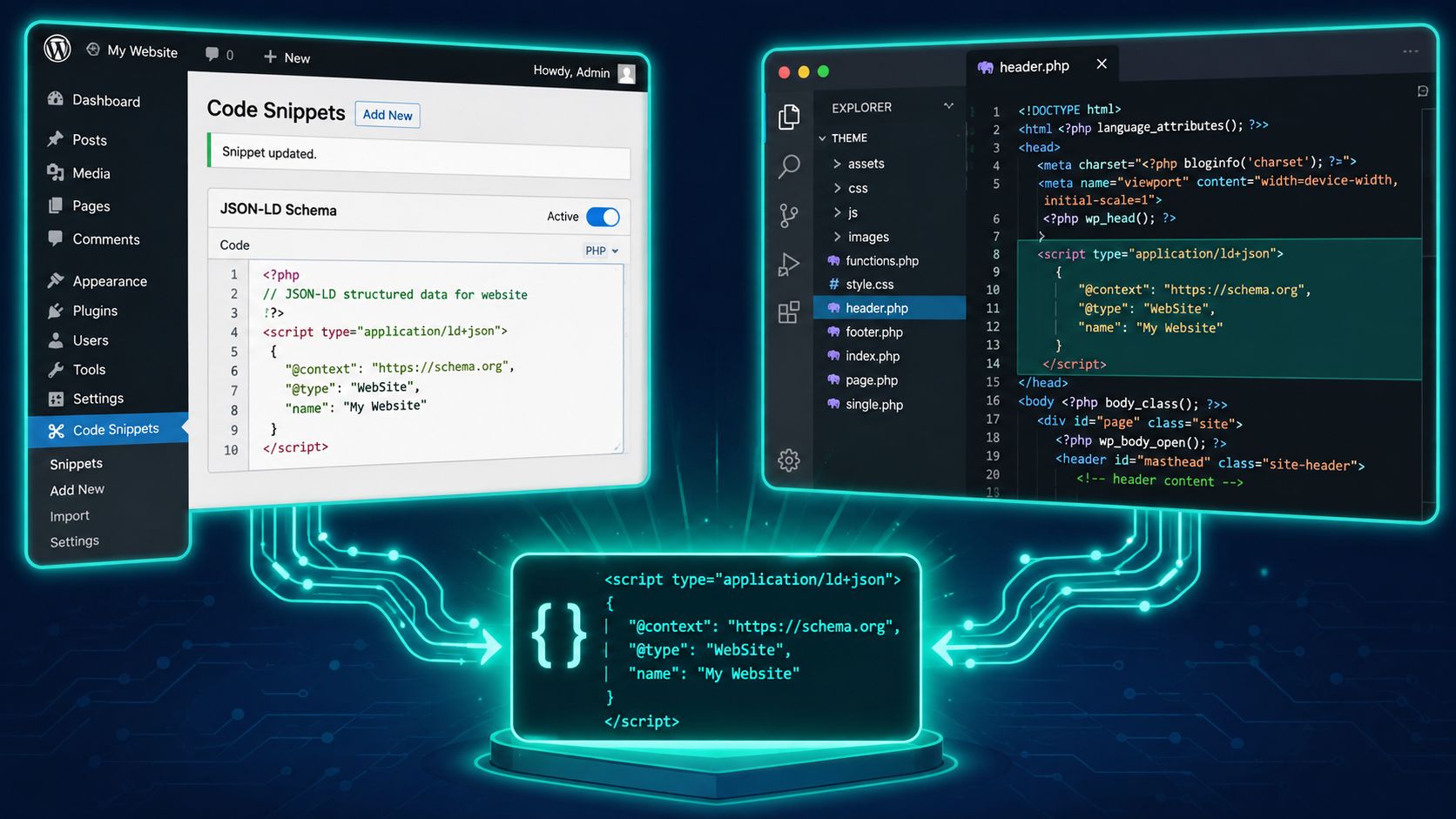Collapse the THEME folder tree

click(x=822, y=138)
